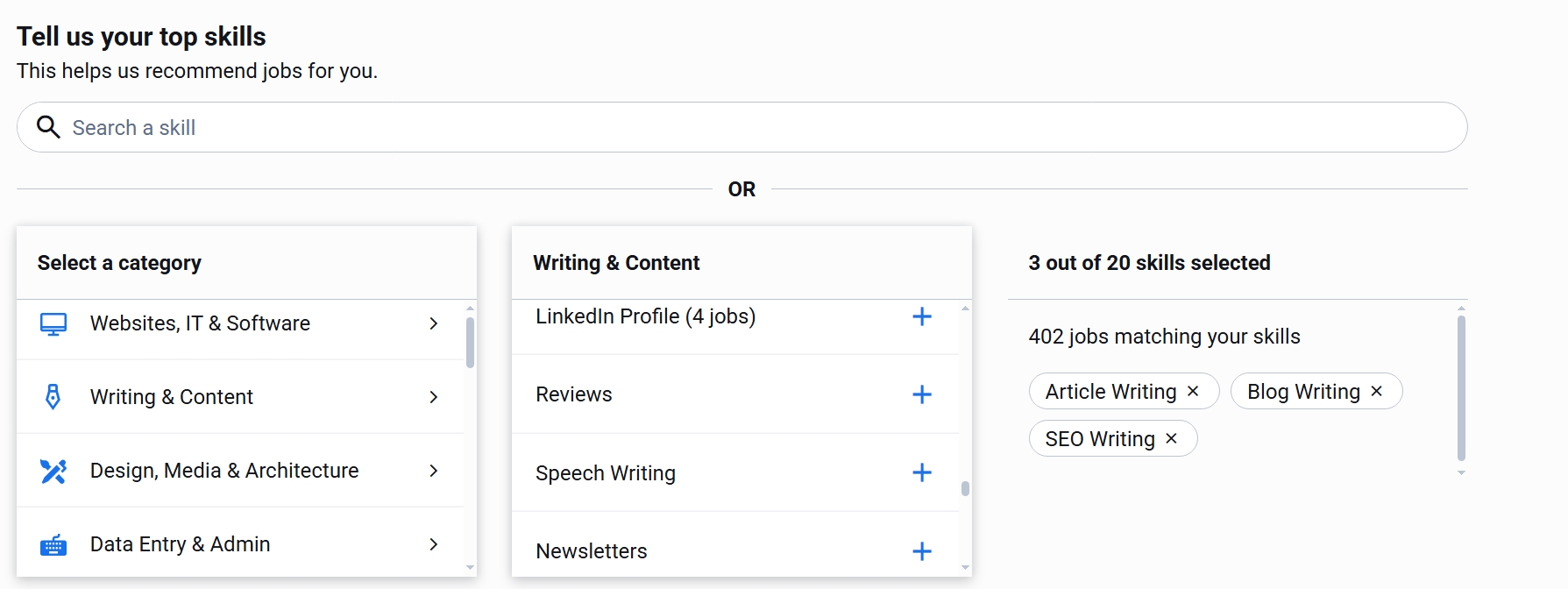Click Writing & Content list scrollbar thumb
Viewport: 1568px width, 589px height.
click(x=965, y=488)
